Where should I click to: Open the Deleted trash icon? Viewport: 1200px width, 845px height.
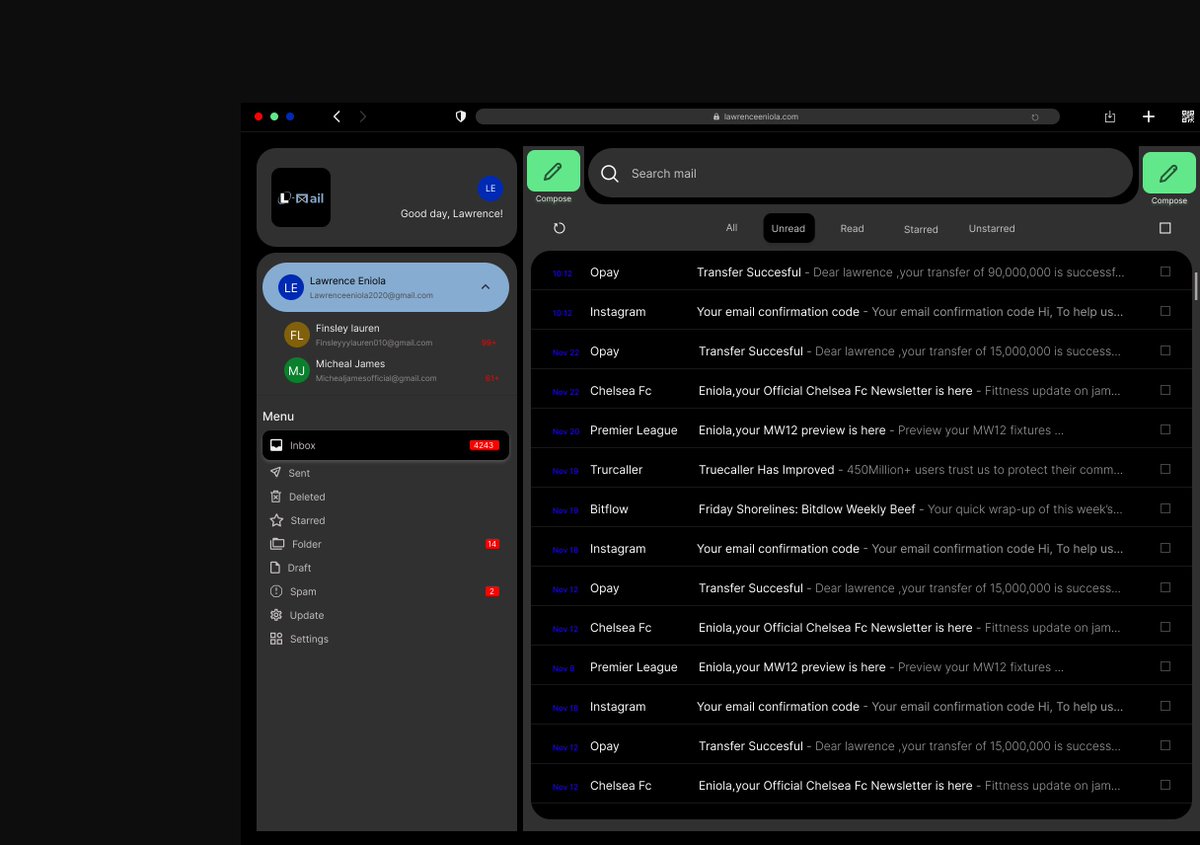(276, 496)
